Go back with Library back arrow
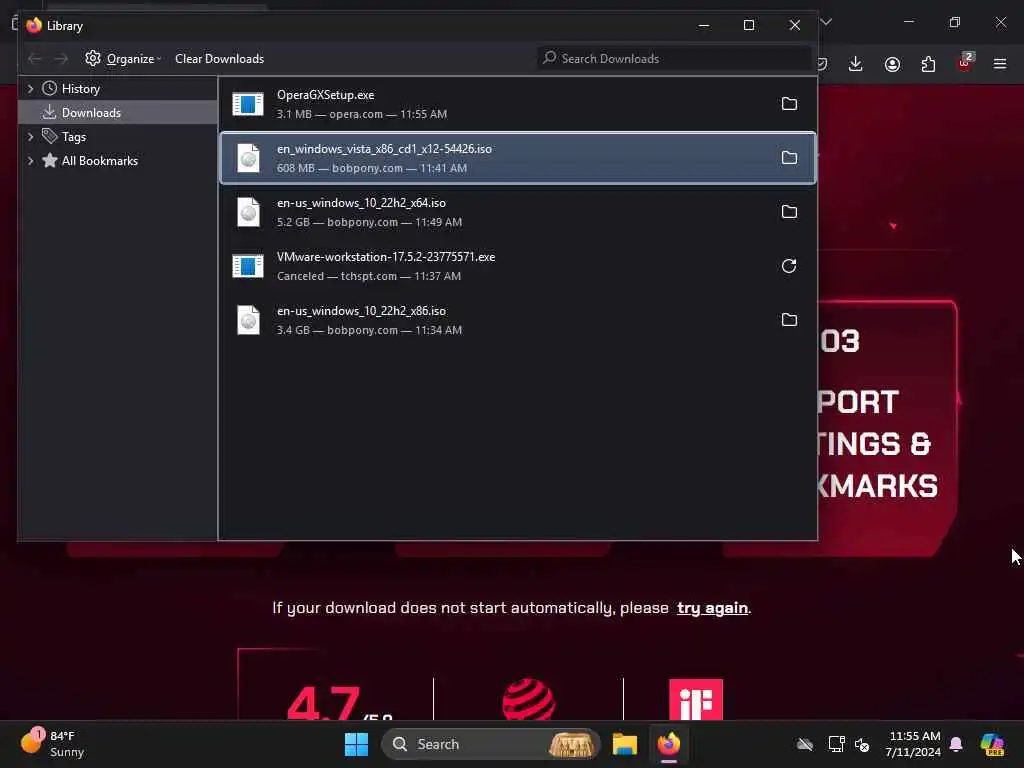The image size is (1024, 768). [x=35, y=59]
